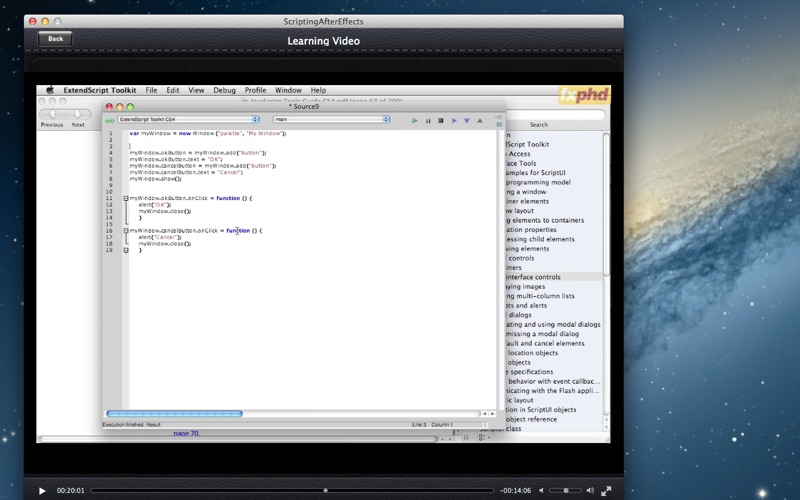Select 'ng multi-column lists' outline entry

[540, 296]
